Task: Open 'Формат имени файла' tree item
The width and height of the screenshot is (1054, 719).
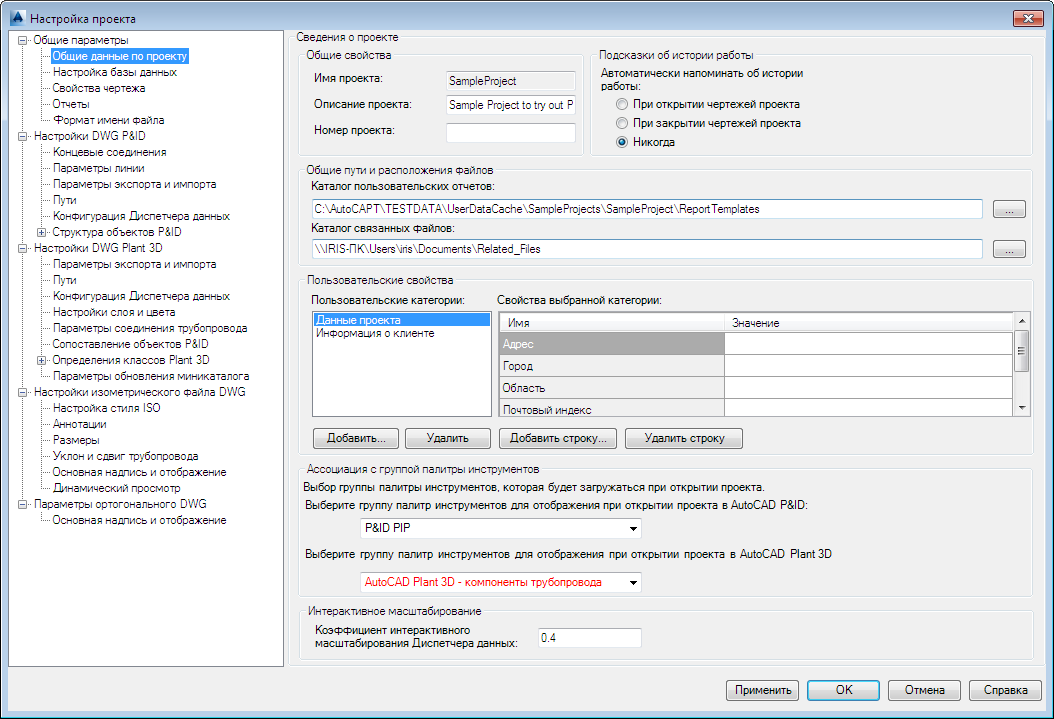Action: pyautogui.click(x=108, y=120)
